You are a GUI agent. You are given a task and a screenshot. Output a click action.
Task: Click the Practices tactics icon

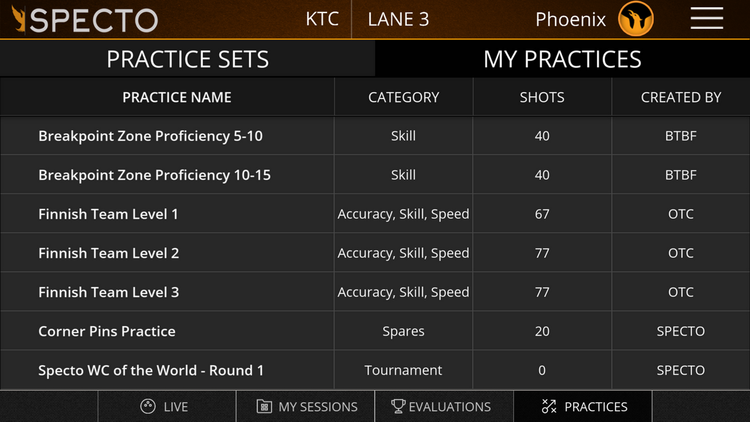[549, 407]
